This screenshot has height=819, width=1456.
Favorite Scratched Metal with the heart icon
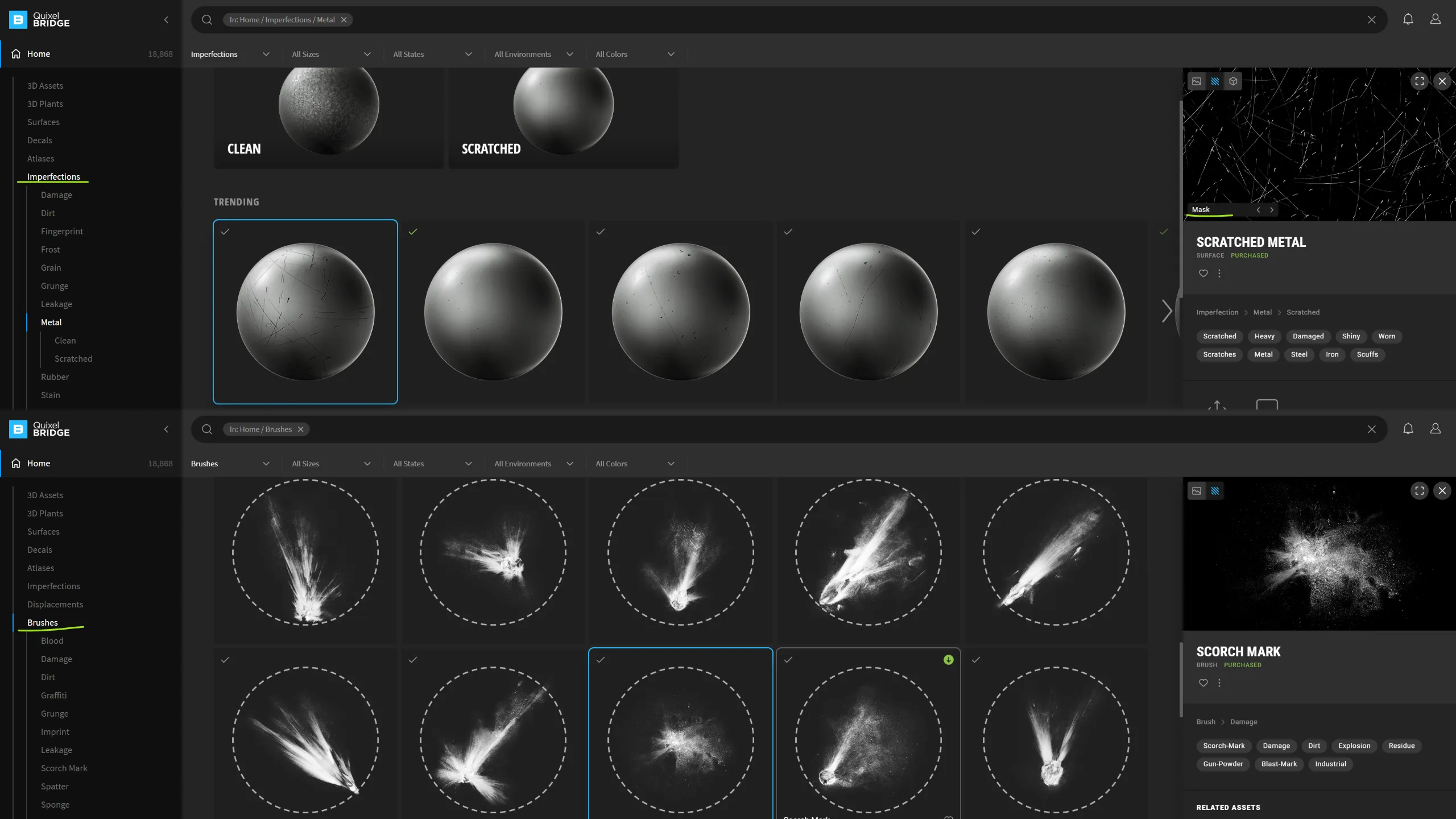[x=1203, y=274]
